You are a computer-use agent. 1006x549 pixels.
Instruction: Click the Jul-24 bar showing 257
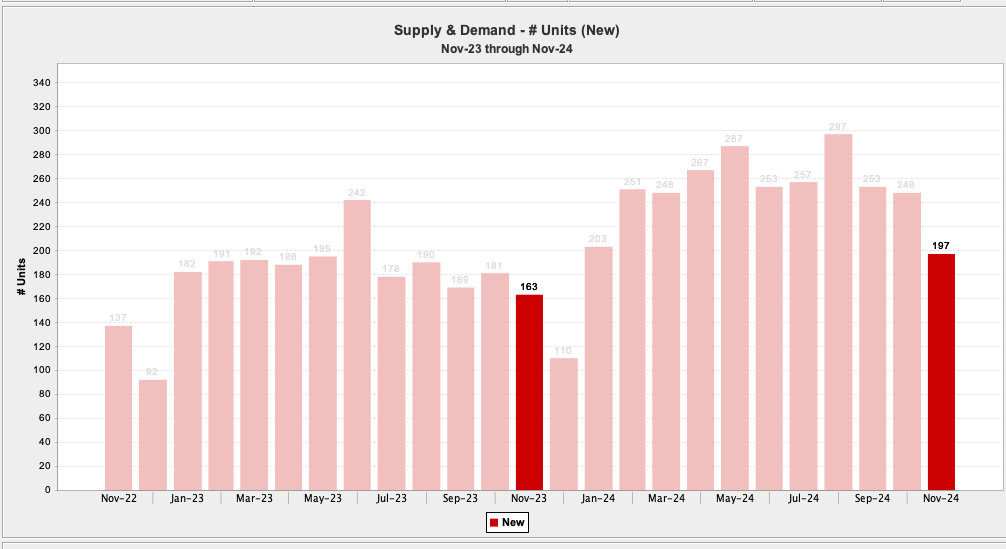[x=803, y=335]
